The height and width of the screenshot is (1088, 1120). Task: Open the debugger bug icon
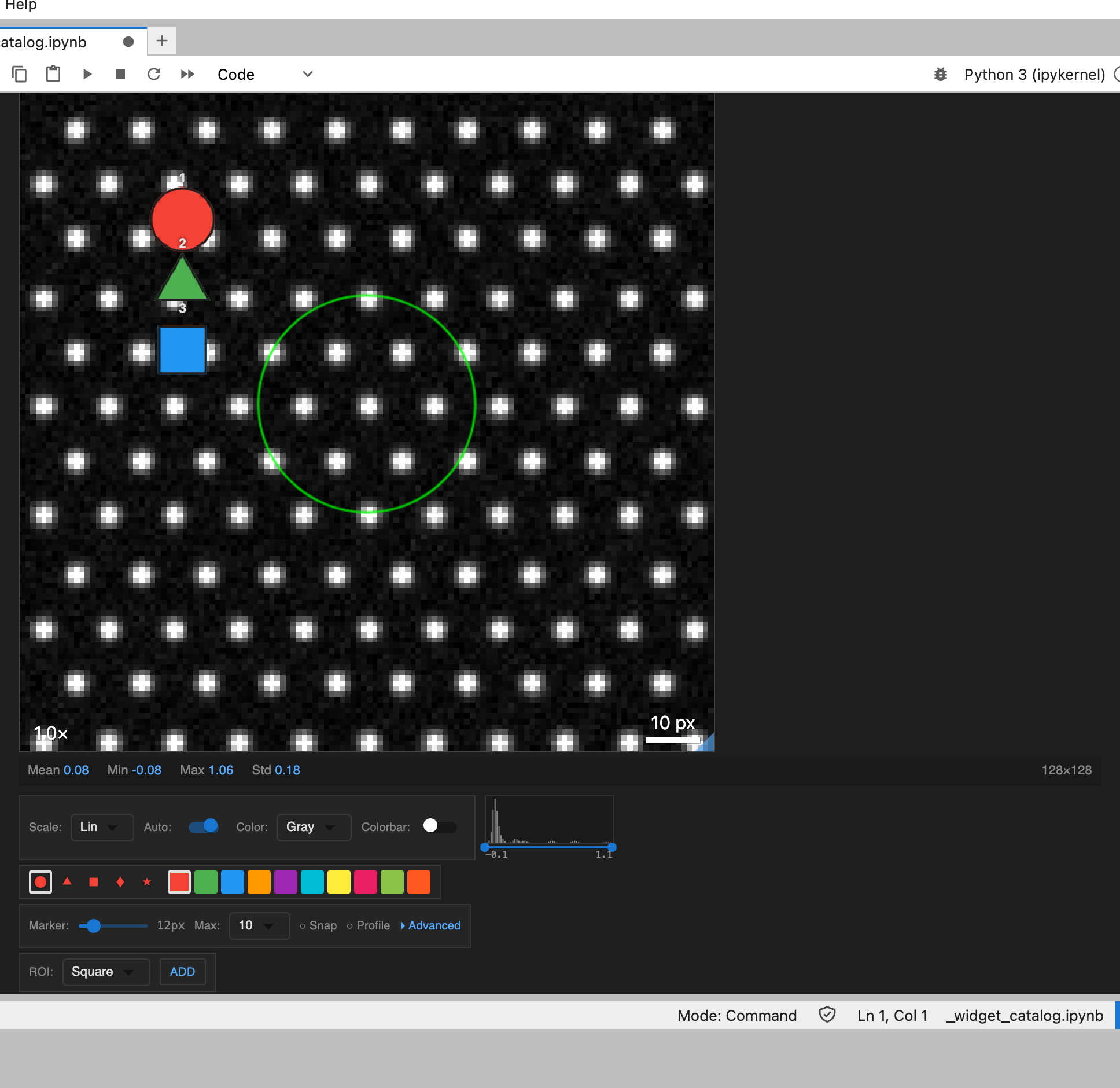[x=941, y=74]
